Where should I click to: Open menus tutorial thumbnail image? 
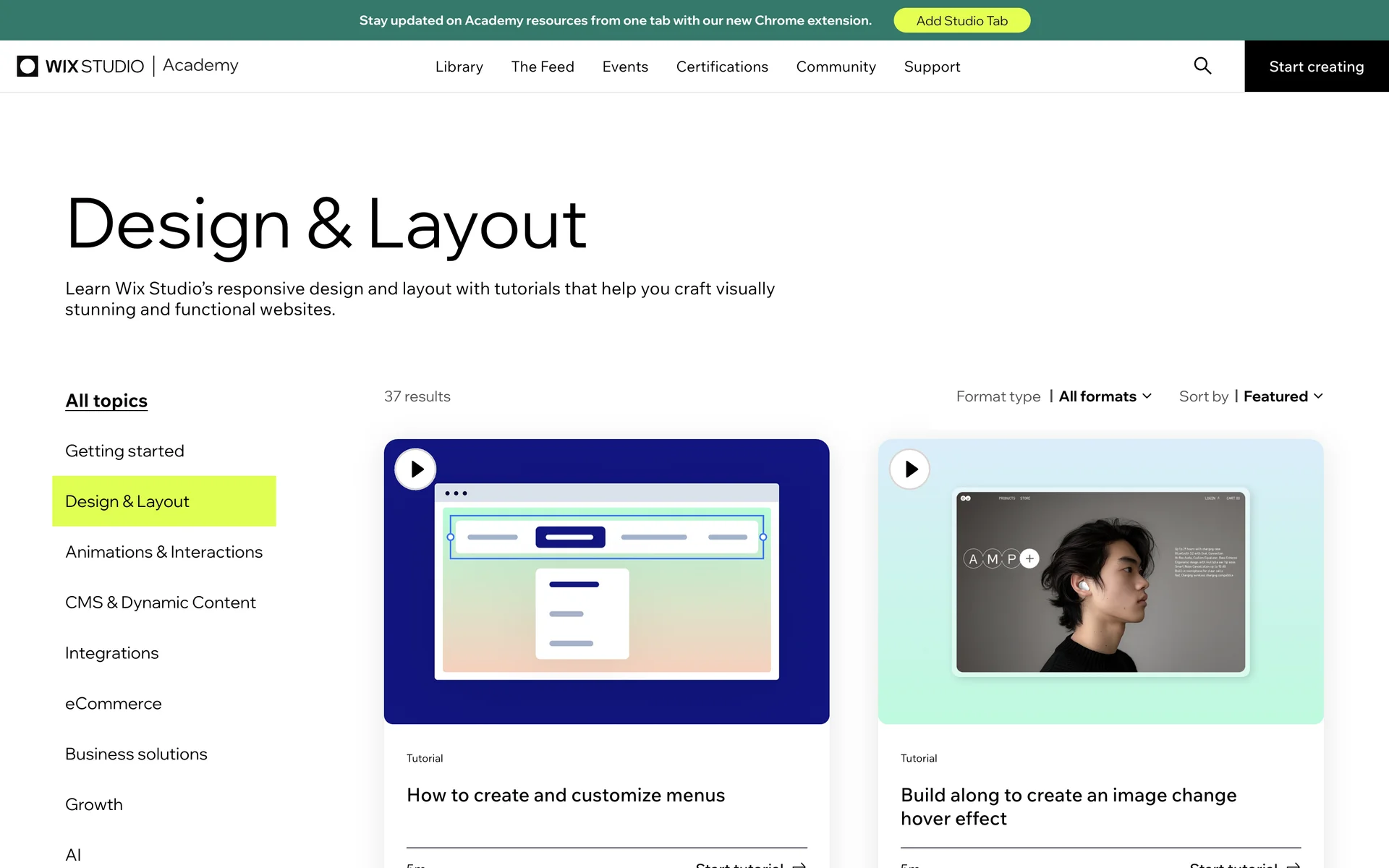click(x=606, y=600)
